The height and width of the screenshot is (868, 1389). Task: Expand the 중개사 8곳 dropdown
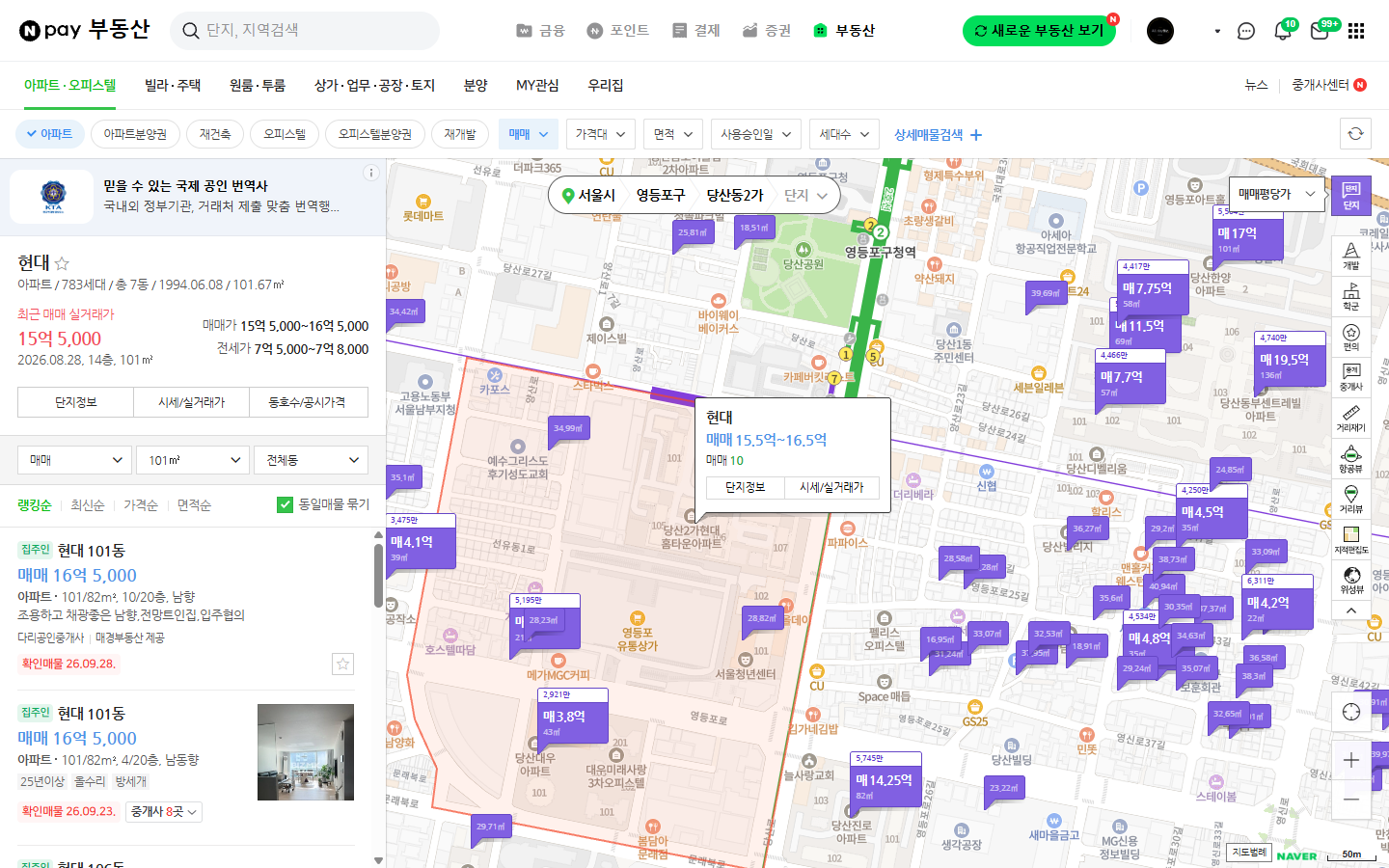[164, 812]
